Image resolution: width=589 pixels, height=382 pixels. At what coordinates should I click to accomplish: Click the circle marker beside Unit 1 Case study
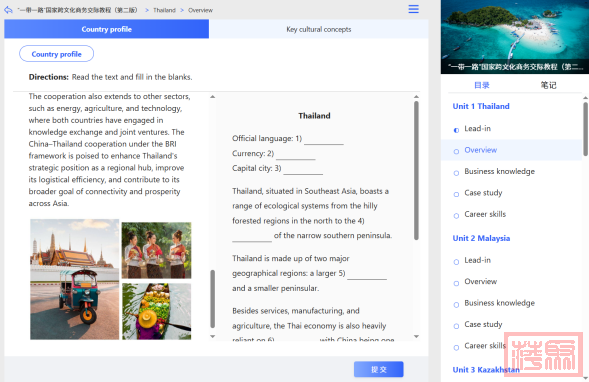[x=456, y=194]
